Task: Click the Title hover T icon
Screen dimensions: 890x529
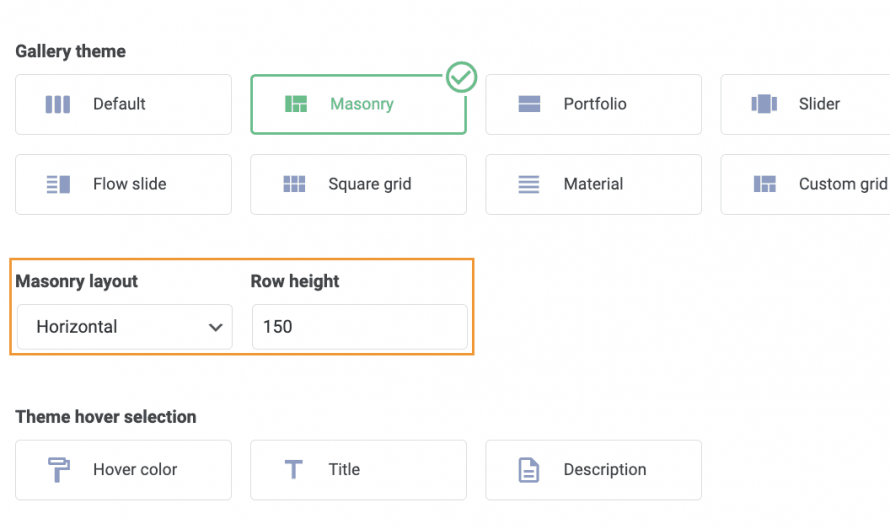Action: (x=294, y=470)
